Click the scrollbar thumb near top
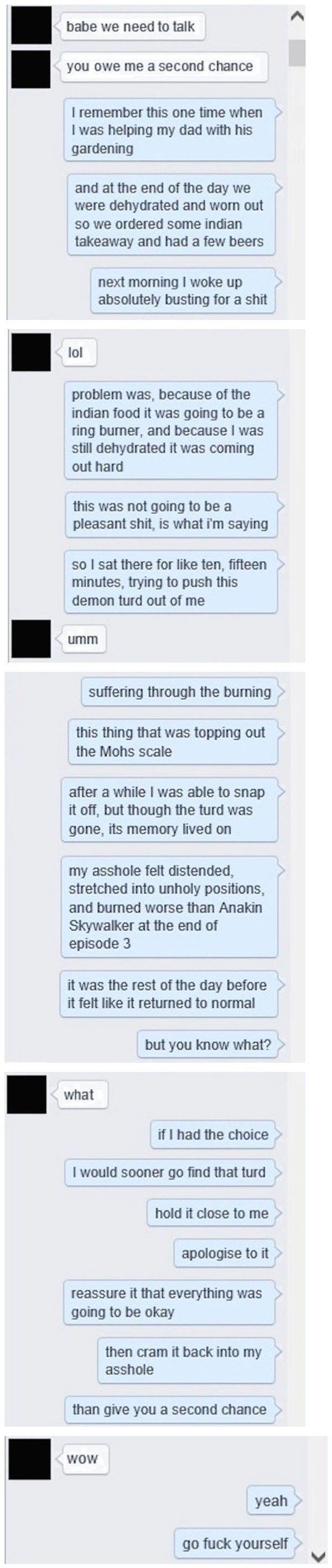The image size is (332, 1568). click(x=297, y=53)
